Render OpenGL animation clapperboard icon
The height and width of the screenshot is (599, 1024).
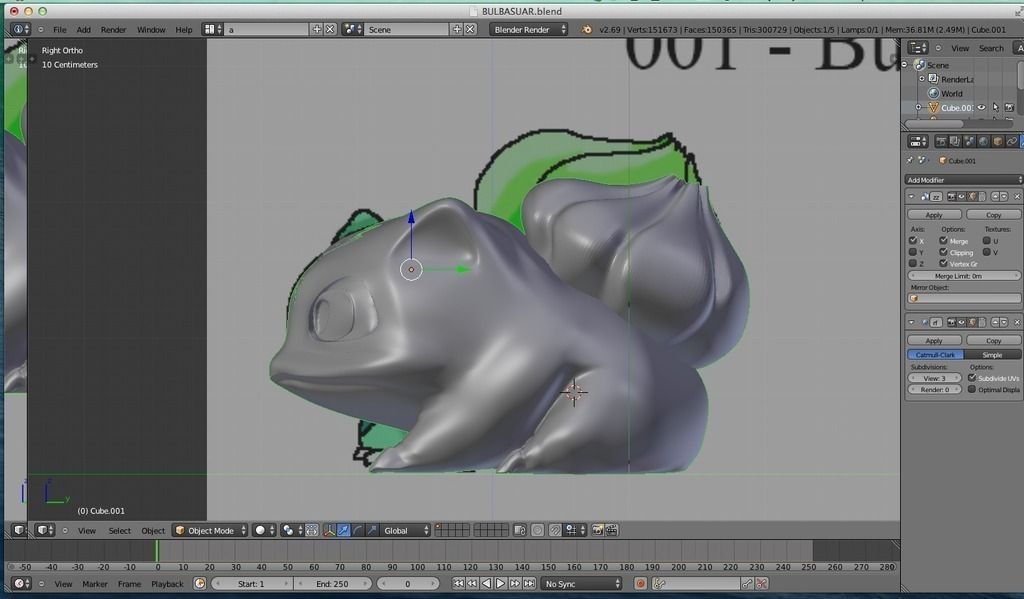click(612, 530)
